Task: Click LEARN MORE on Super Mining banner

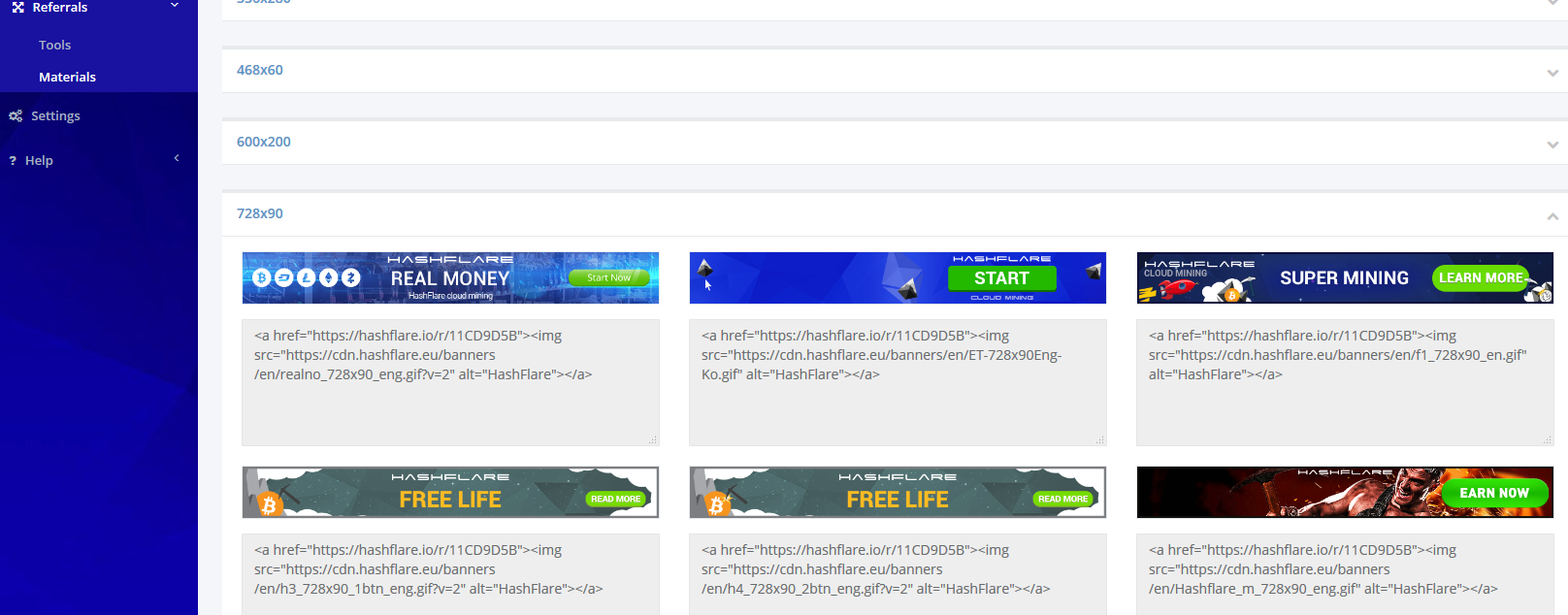Action: (x=1481, y=278)
